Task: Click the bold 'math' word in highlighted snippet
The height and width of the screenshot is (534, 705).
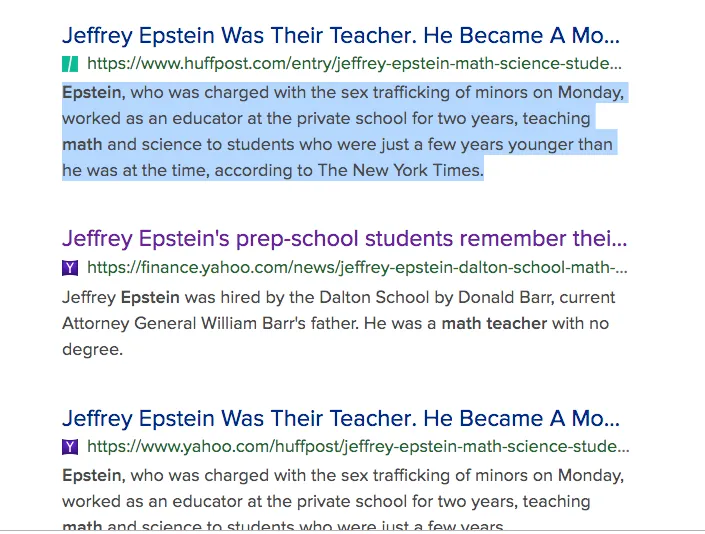Action: coord(82,145)
